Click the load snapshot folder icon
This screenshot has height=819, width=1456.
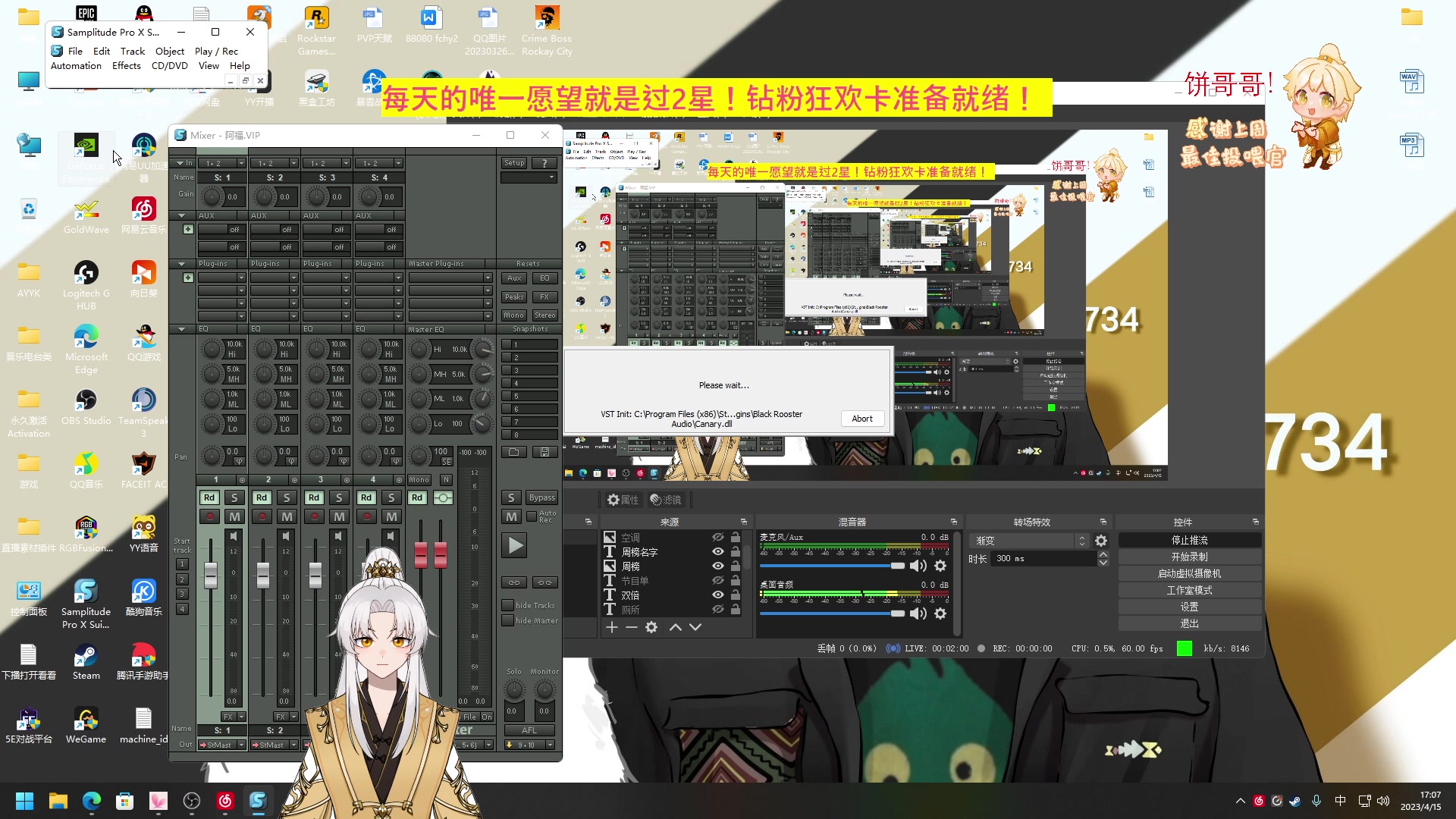click(x=514, y=452)
